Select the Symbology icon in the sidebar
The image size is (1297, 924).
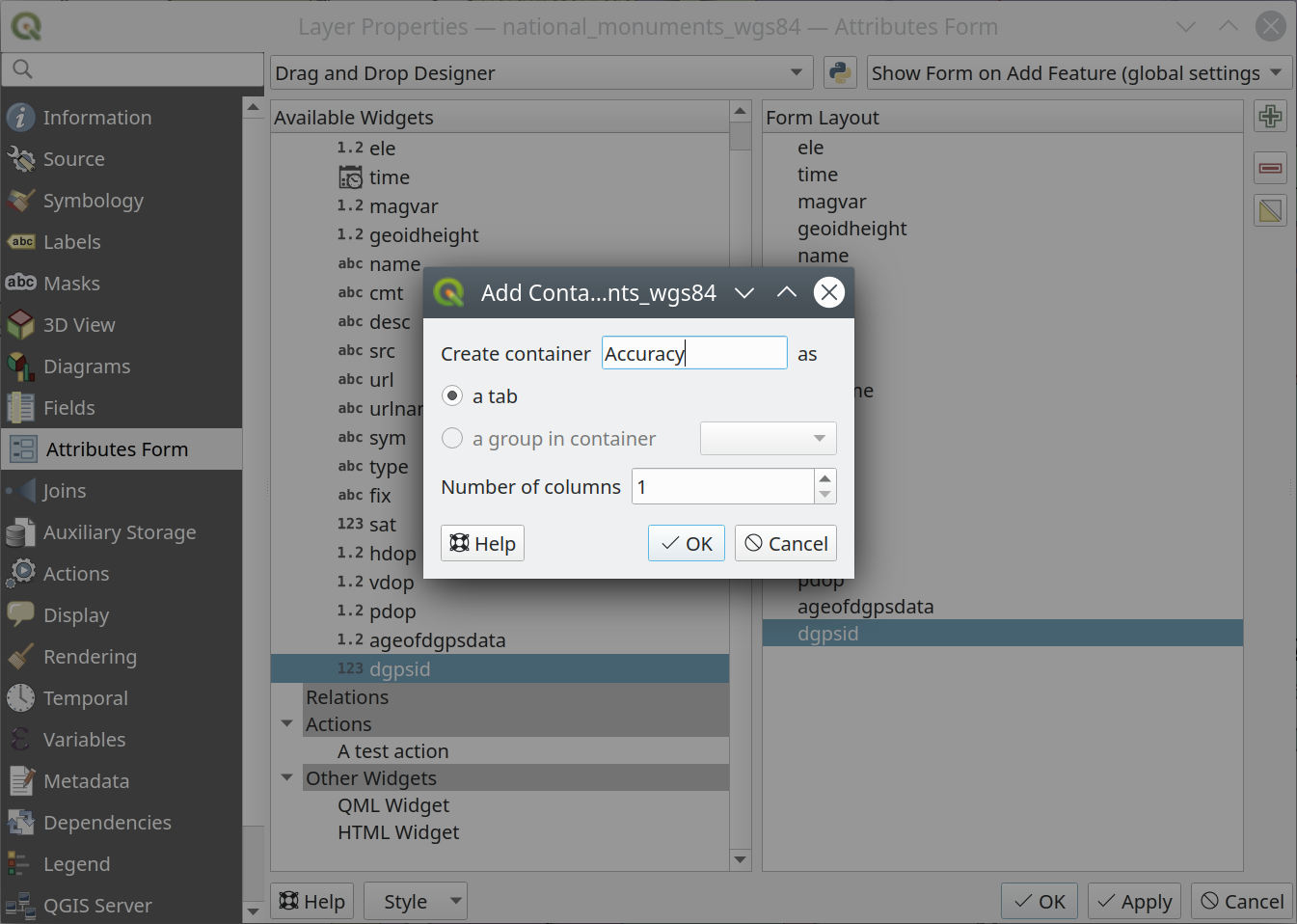(x=21, y=201)
